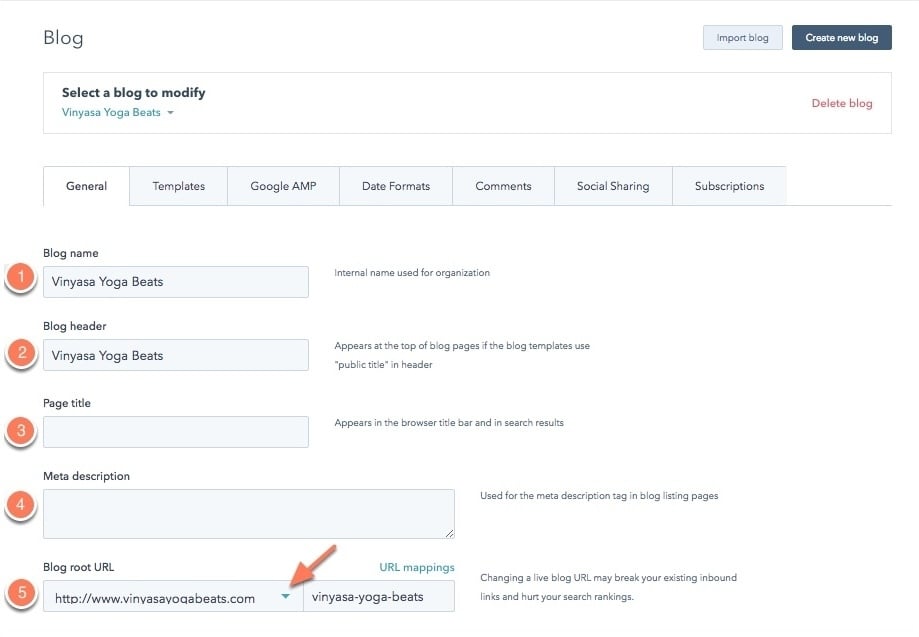919x637 pixels.
Task: Expand the Blog root URL domain dropdown
Action: click(x=285, y=595)
